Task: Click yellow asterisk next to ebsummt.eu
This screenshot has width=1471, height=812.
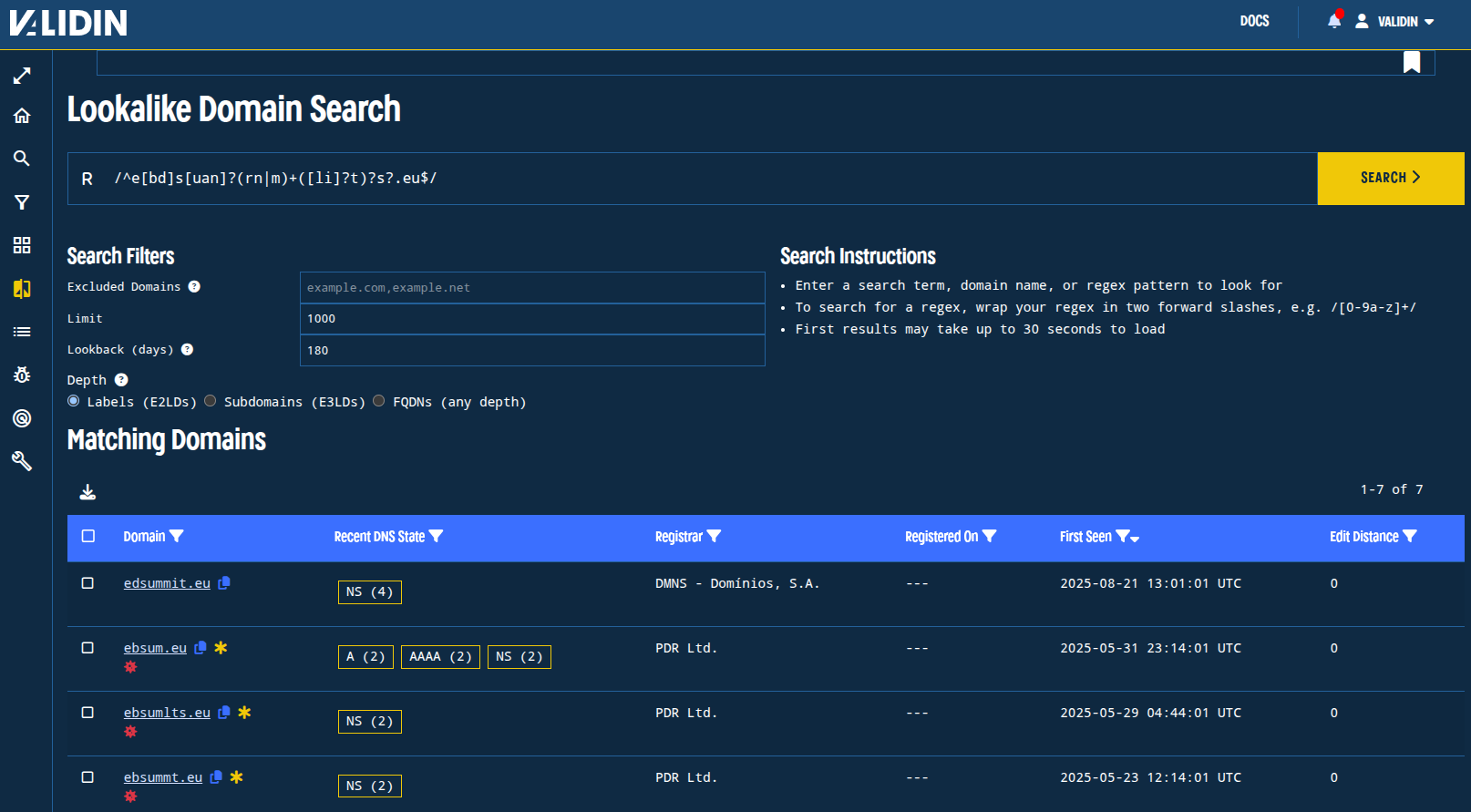Action: point(236,777)
